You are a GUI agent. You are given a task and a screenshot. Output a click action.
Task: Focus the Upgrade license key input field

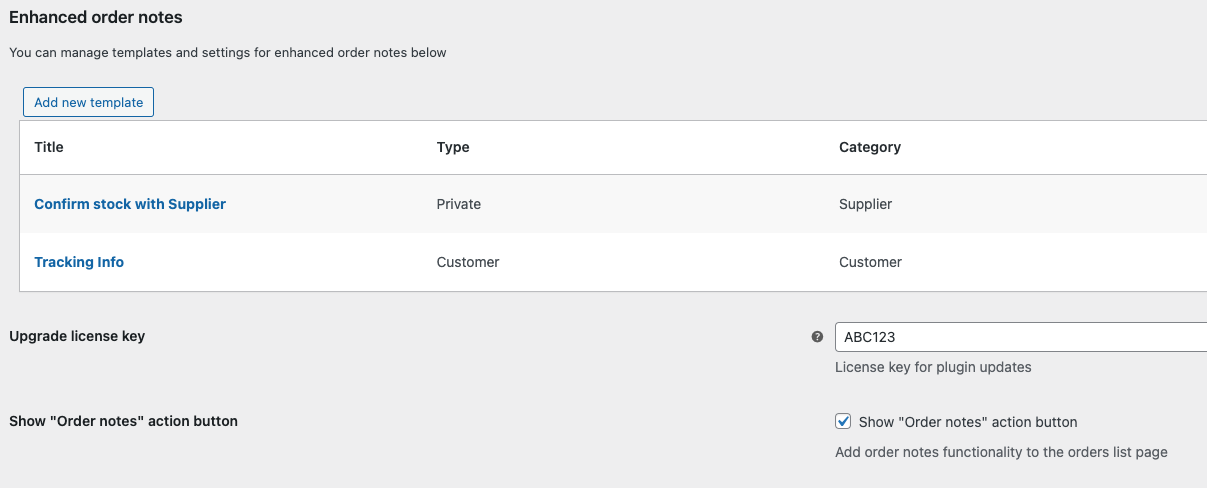(x=1020, y=337)
